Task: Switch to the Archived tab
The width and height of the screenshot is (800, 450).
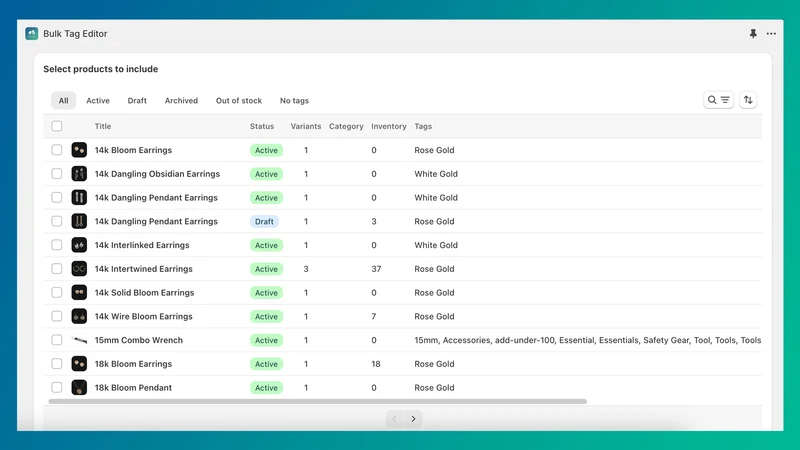Action: click(181, 101)
